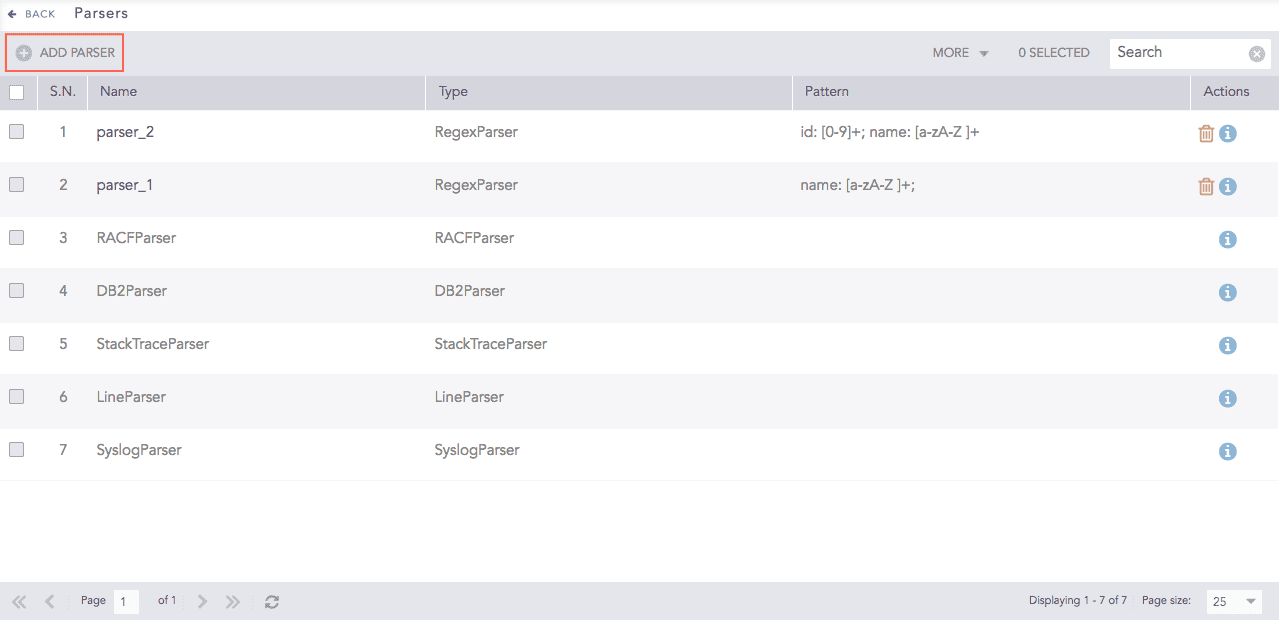The width and height of the screenshot is (1279, 620).
Task: Open the Actions column header
Action: [1225, 91]
